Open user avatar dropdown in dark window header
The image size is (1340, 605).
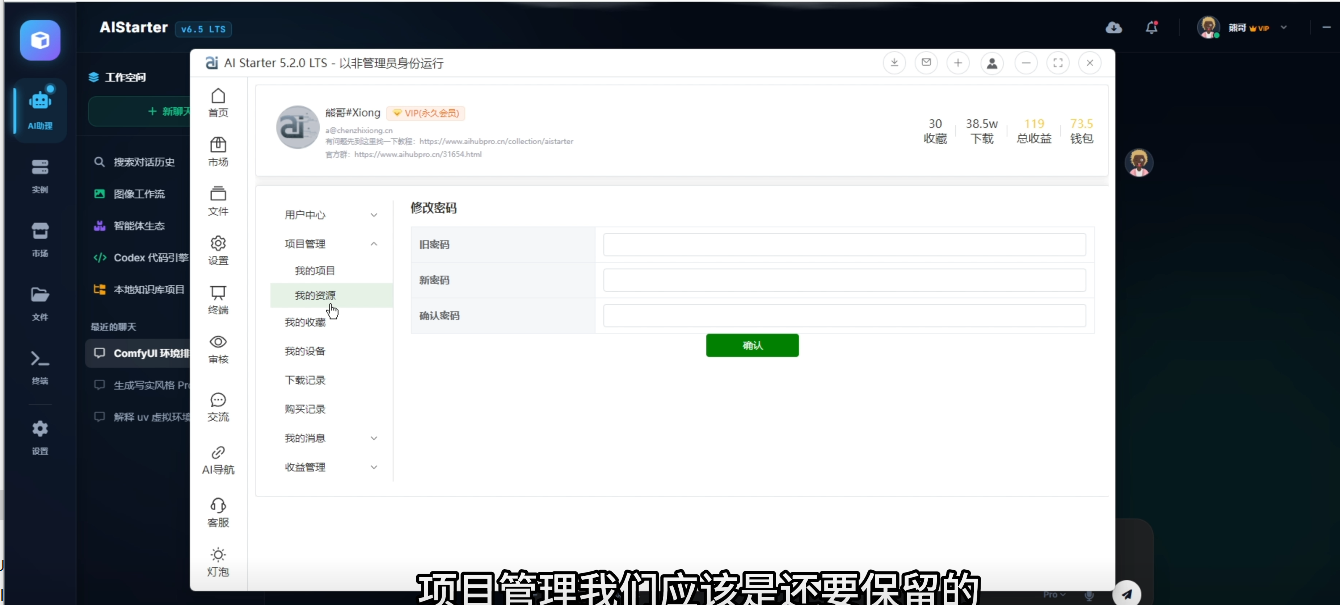1242,27
